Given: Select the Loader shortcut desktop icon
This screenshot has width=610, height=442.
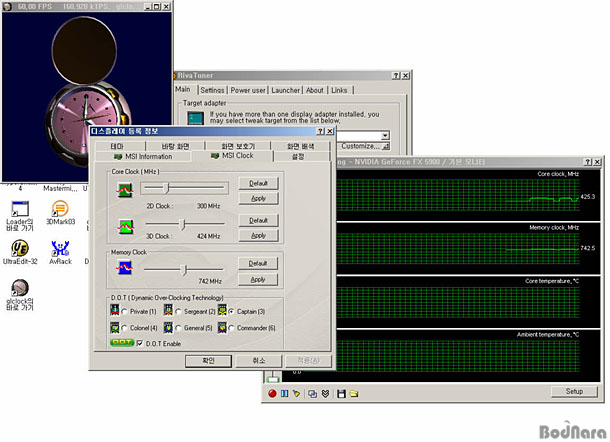Looking at the screenshot, I should coord(20,216).
